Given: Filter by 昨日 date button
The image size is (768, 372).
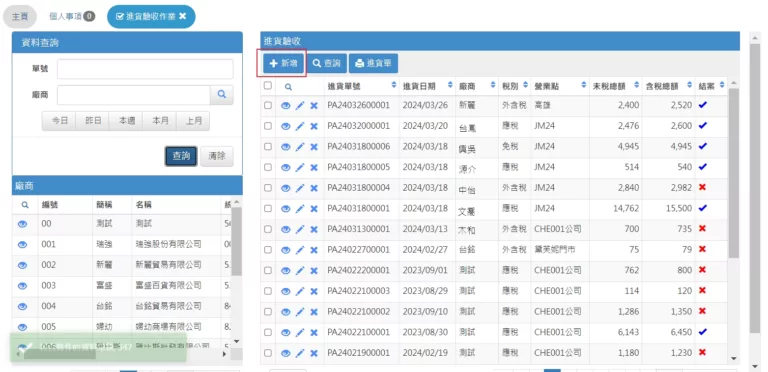Looking at the screenshot, I should click(93, 121).
